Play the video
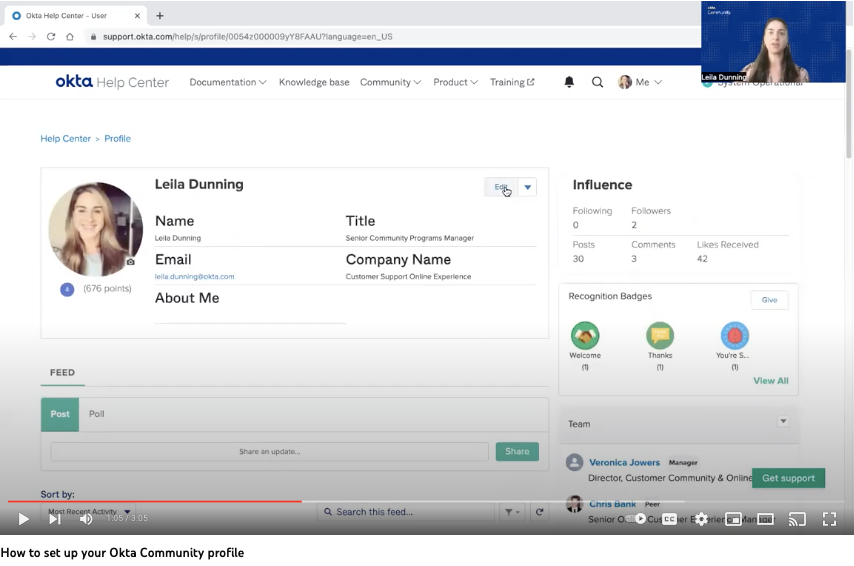This screenshot has width=854, height=566. 23,519
